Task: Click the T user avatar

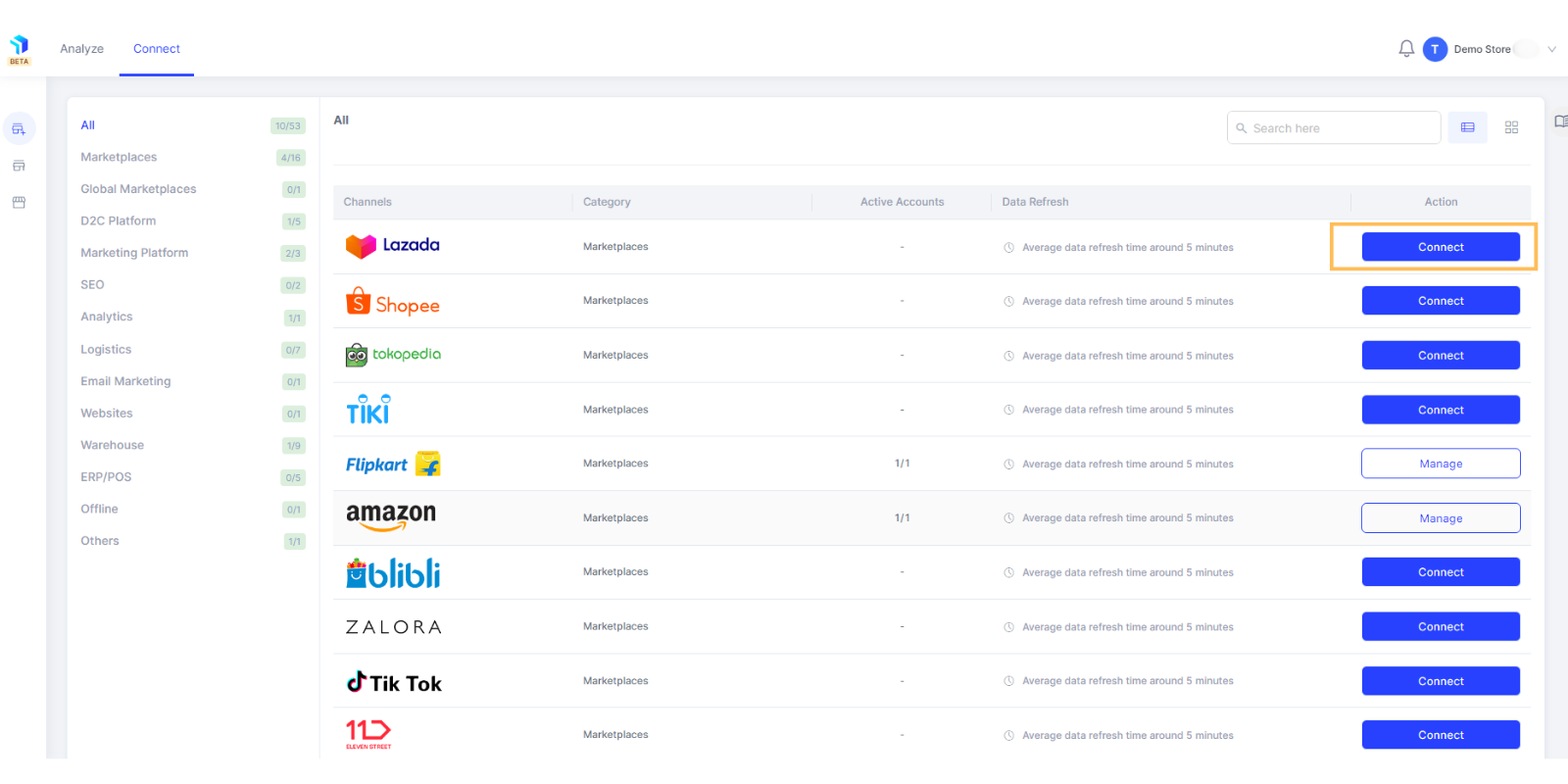Action: (x=1435, y=49)
